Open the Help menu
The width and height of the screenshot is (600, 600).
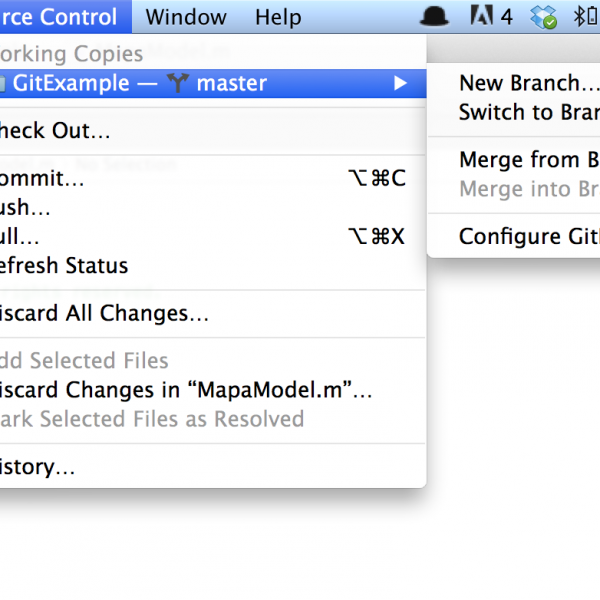[x=278, y=17]
